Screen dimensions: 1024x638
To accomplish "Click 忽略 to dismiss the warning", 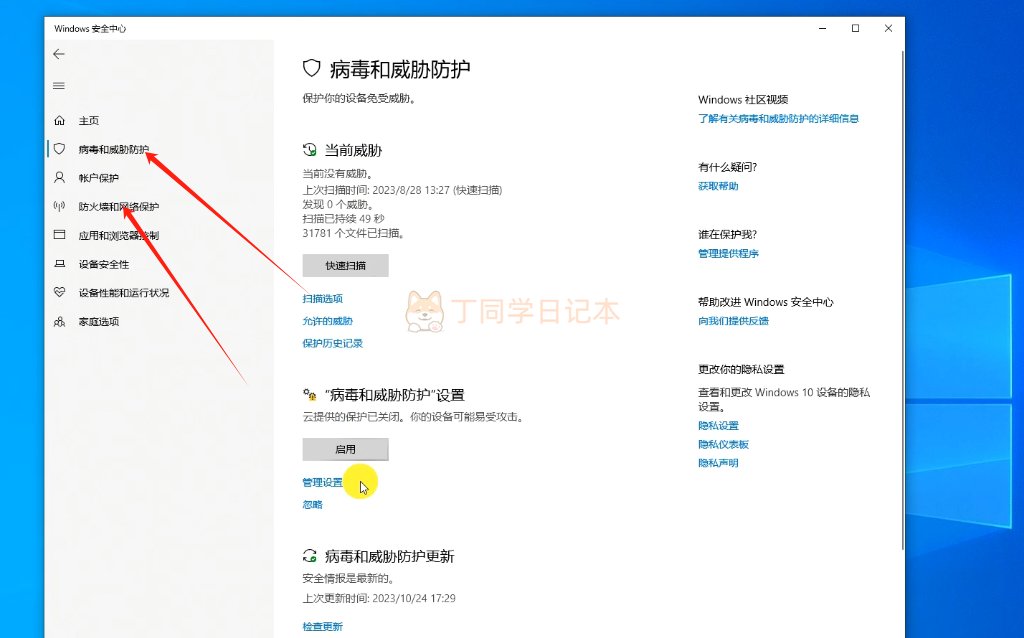I will click(312, 505).
